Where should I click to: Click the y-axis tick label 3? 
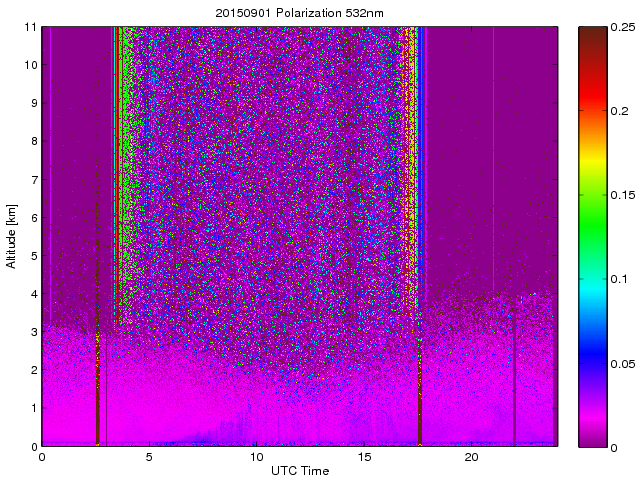coord(34,331)
